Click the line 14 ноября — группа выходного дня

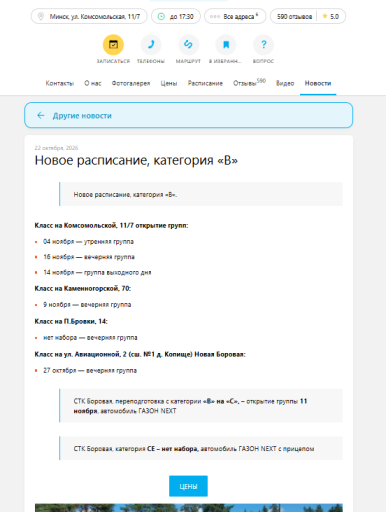[97, 272]
